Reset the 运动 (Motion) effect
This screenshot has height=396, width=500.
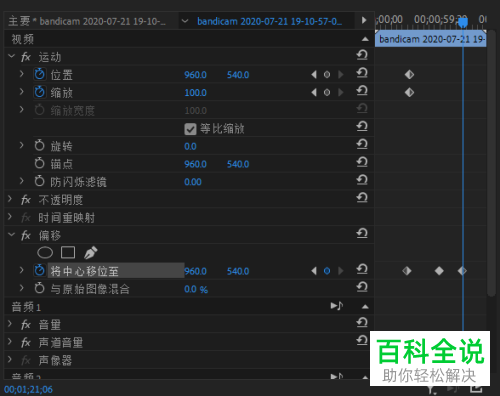point(362,55)
